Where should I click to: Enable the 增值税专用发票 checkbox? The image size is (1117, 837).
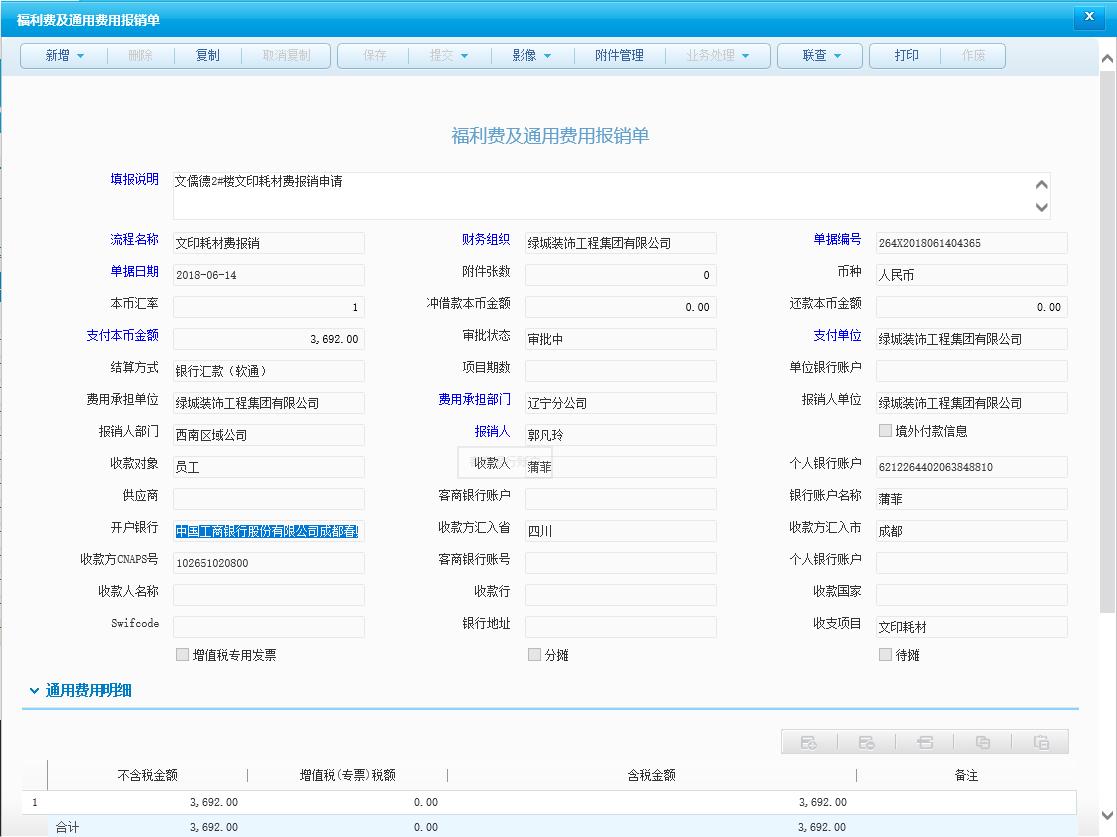tap(182, 655)
